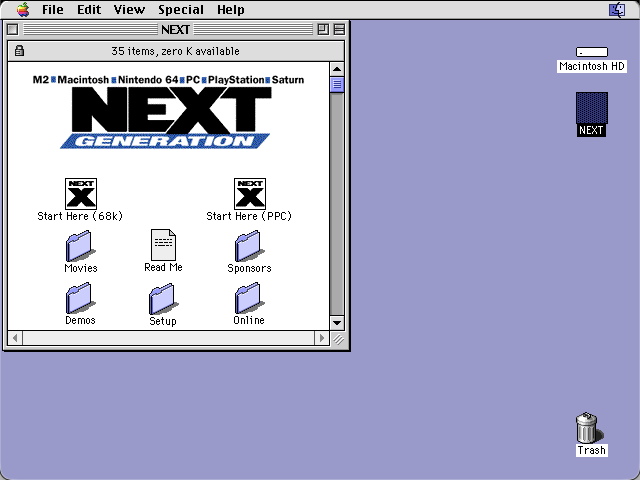This screenshot has height=480, width=640.
Task: Select the Macintosh HD disk icon
Action: coord(592,52)
